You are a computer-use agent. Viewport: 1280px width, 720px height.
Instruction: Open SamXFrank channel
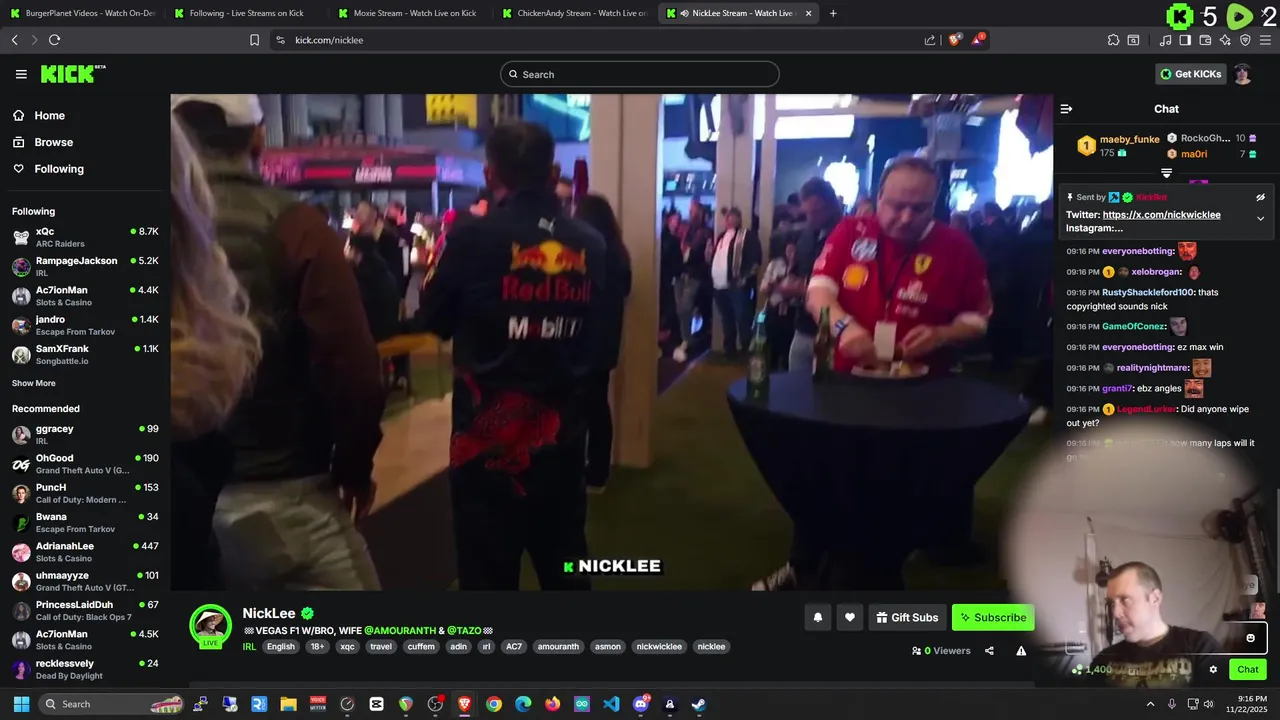[85, 354]
